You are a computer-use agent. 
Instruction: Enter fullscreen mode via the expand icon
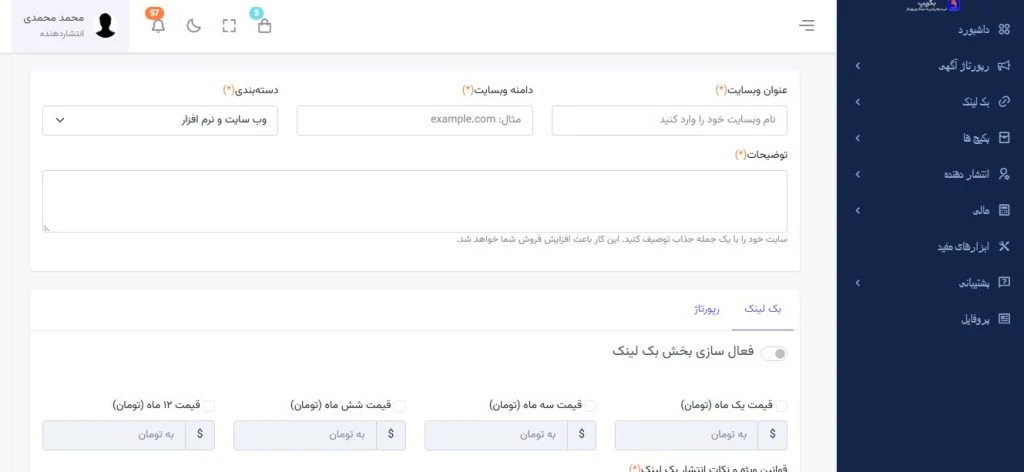point(229,26)
